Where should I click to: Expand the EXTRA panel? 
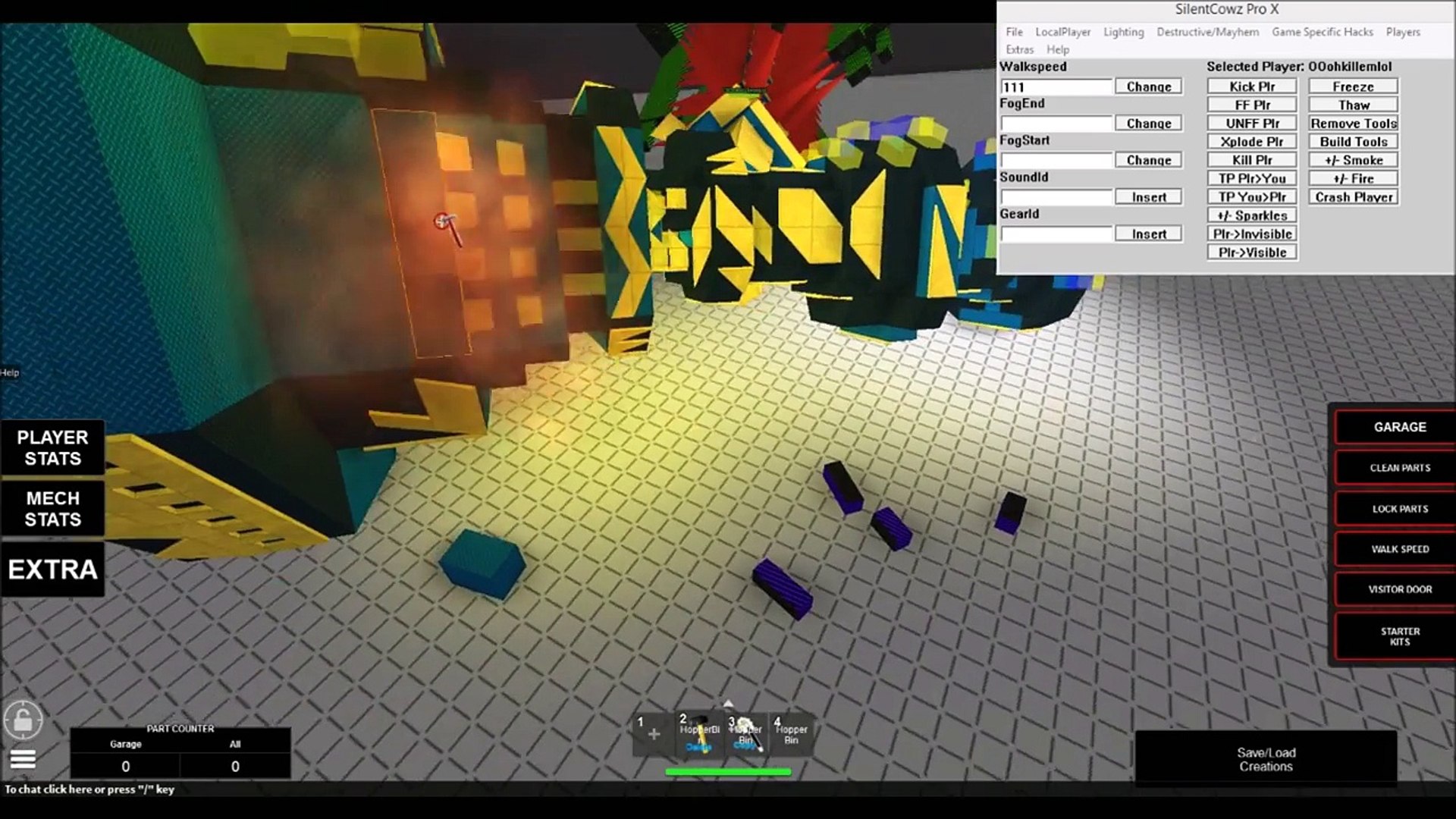point(52,568)
